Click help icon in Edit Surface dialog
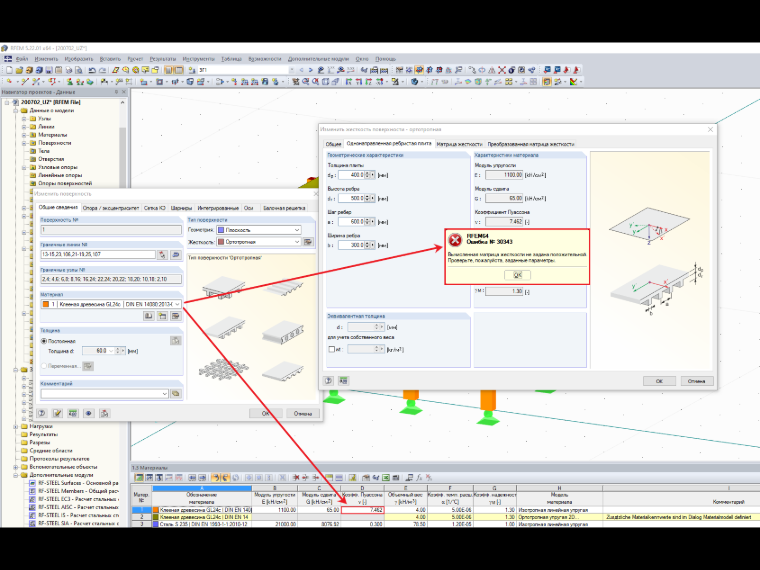760x570 pixels. [42, 413]
